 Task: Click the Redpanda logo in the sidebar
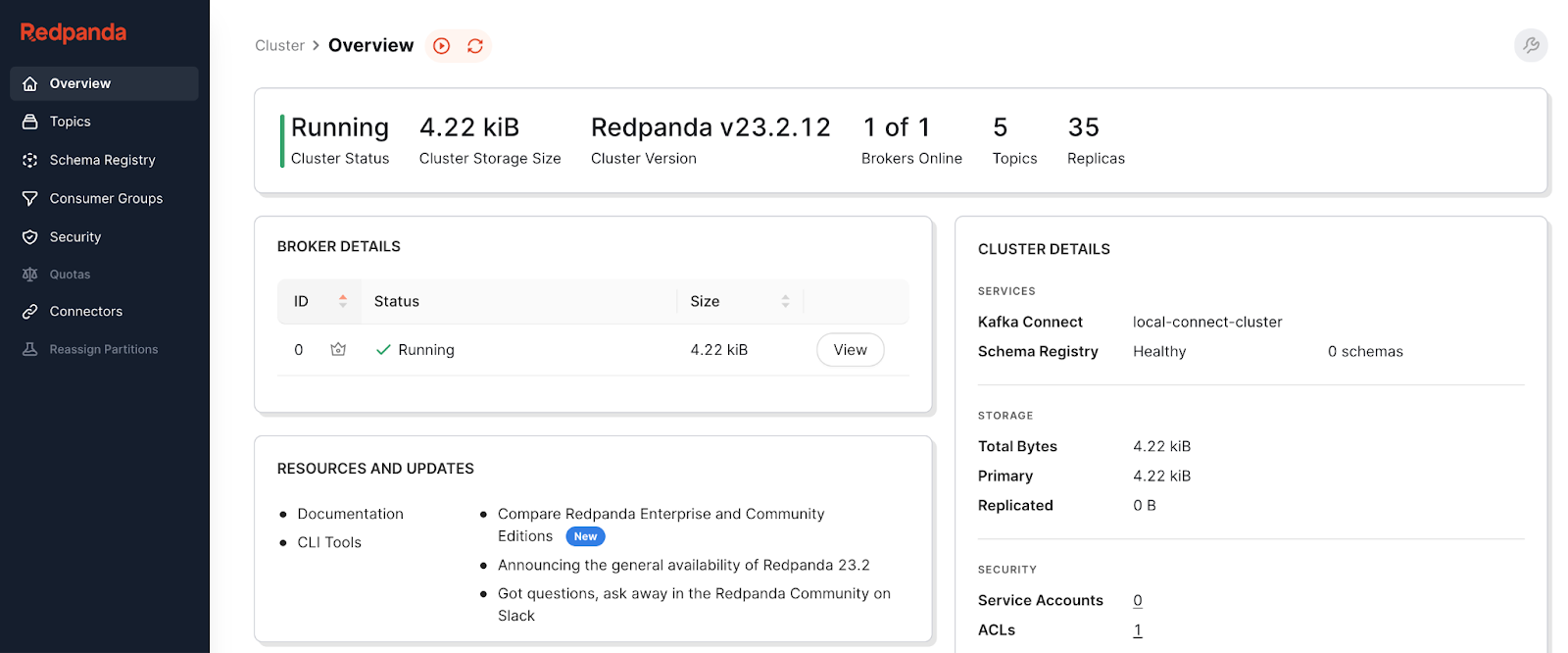(x=73, y=32)
